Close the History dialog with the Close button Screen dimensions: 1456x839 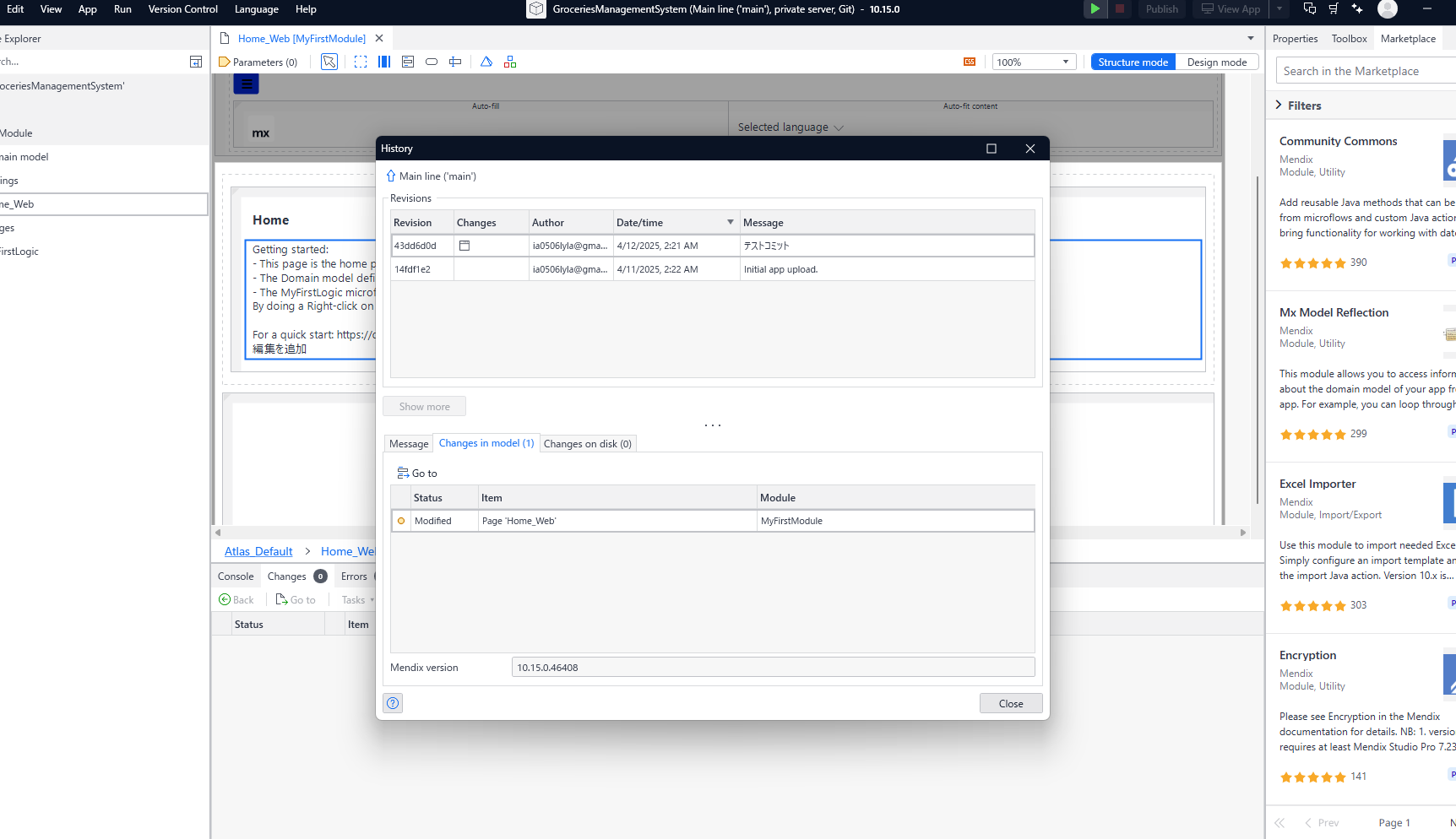pos(1010,702)
